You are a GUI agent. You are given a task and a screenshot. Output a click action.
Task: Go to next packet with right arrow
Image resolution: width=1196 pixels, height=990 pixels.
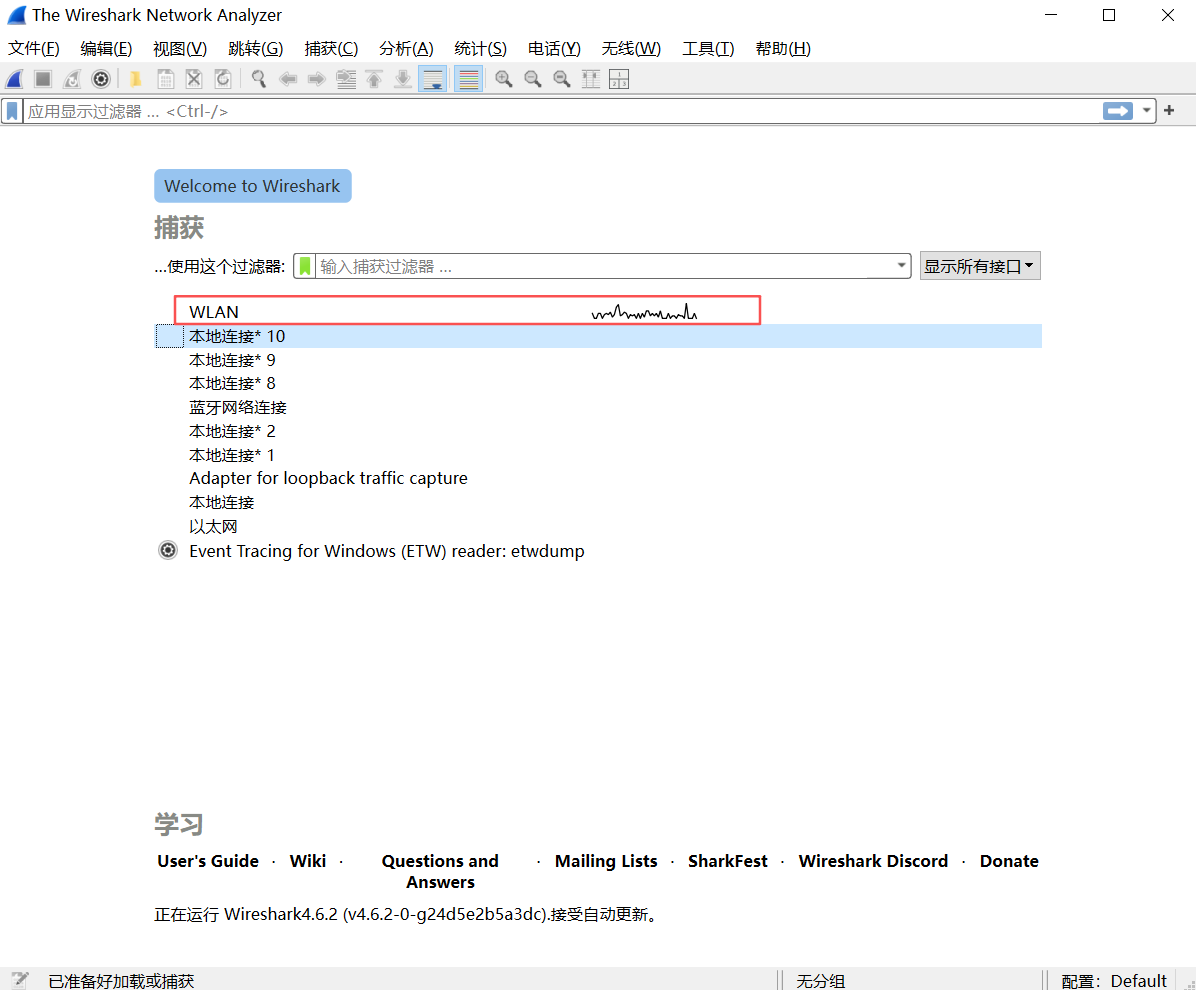317,79
